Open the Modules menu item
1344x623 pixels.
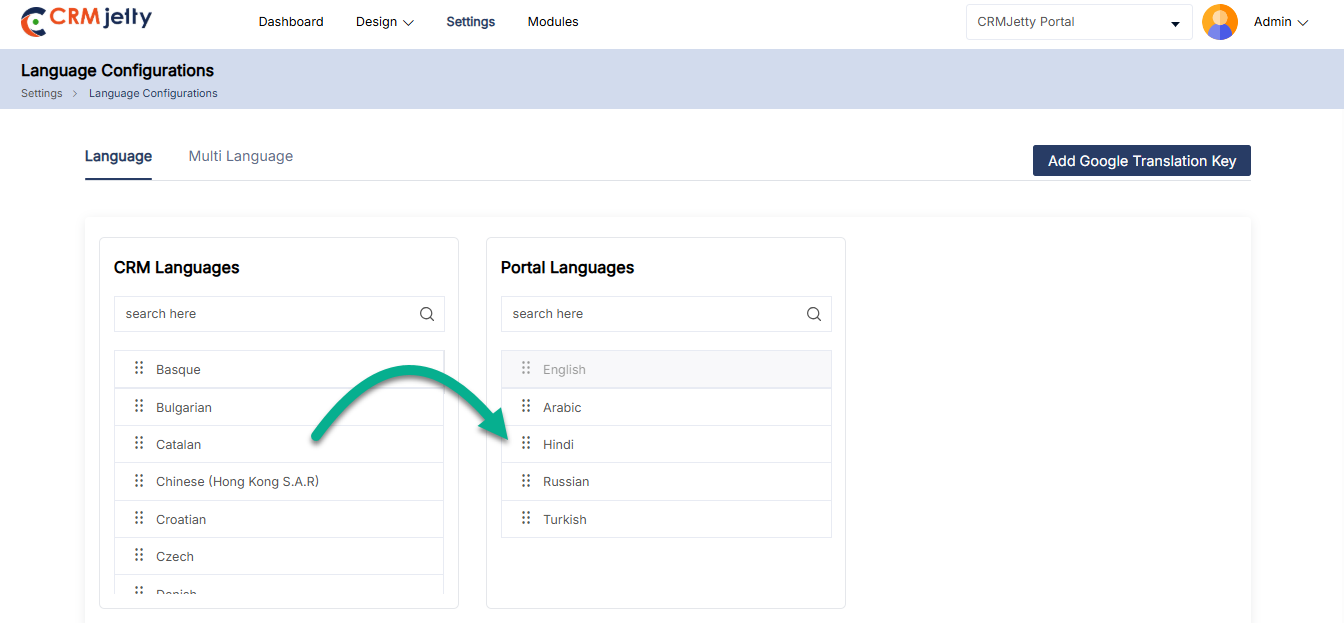pos(553,22)
